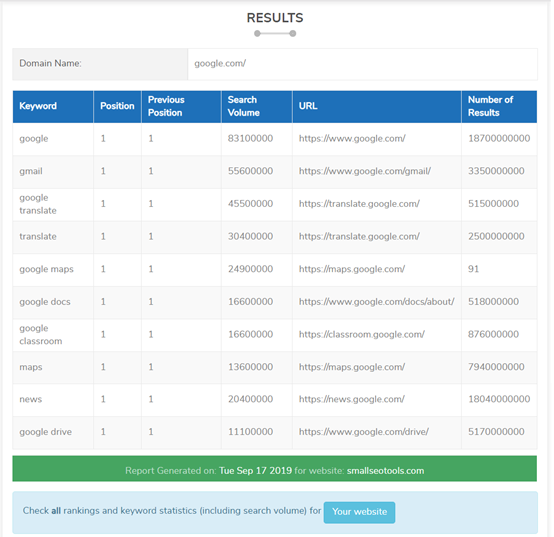This screenshot has height=537, width=554.
Task: Click the 18700000000 results value for google
Action: (x=499, y=138)
